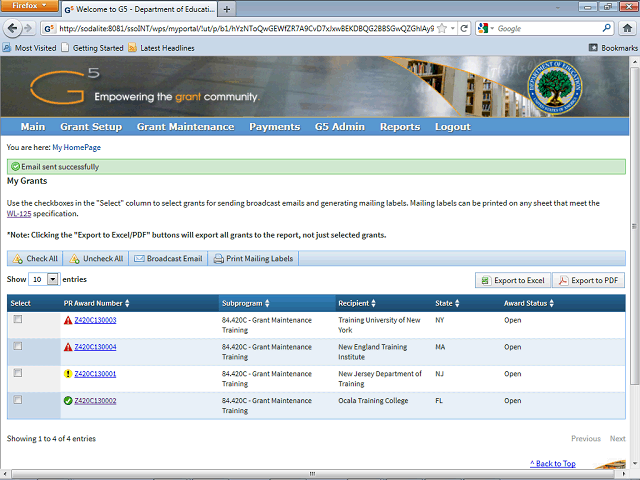Open grant link Z420C130001
Viewport: 640px width, 480px height.
[x=95, y=374]
